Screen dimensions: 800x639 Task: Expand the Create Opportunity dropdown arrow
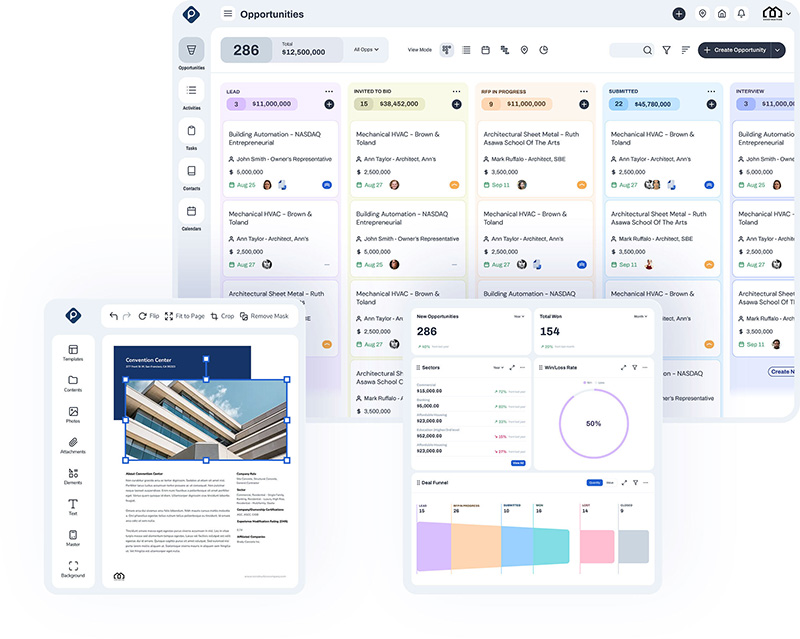[777, 50]
